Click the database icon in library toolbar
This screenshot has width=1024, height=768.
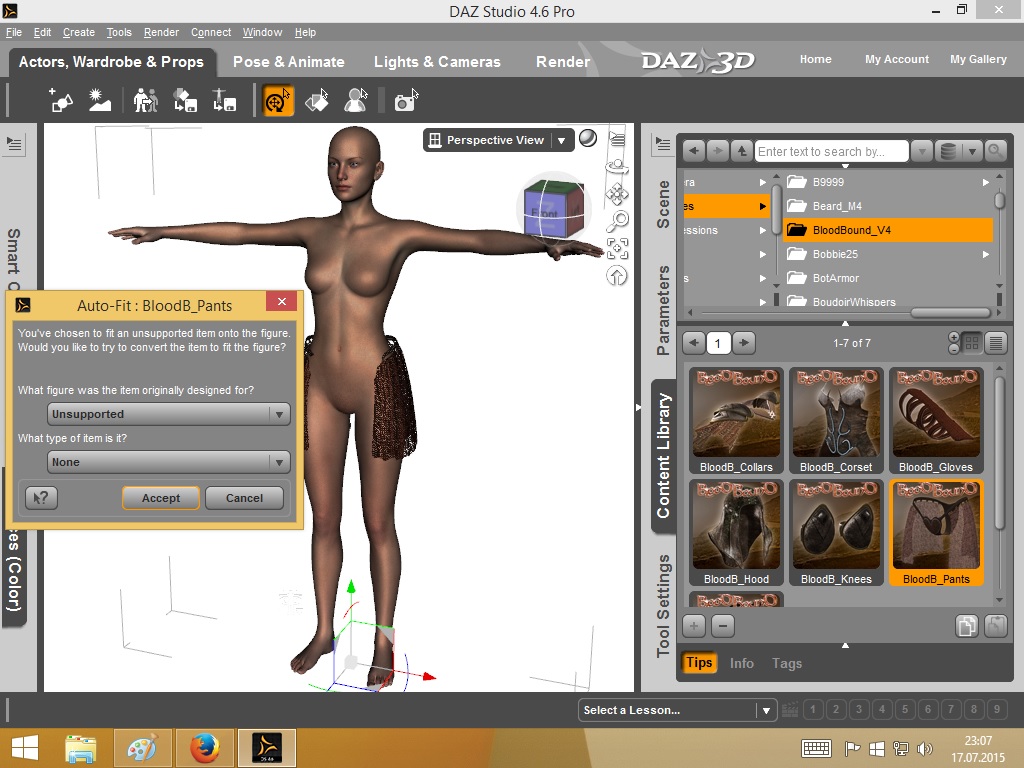tap(948, 151)
